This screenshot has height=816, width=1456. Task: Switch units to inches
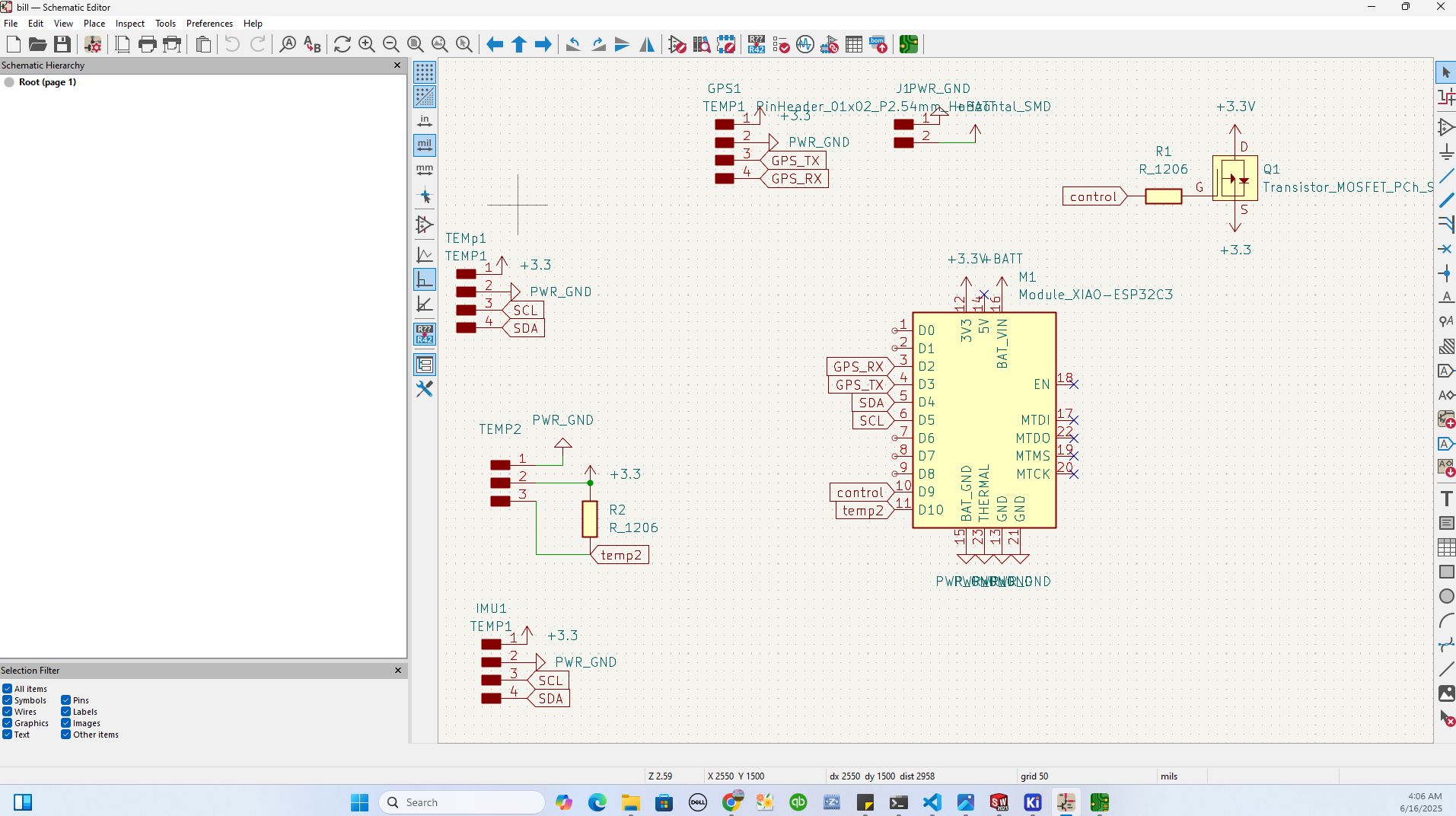425,121
